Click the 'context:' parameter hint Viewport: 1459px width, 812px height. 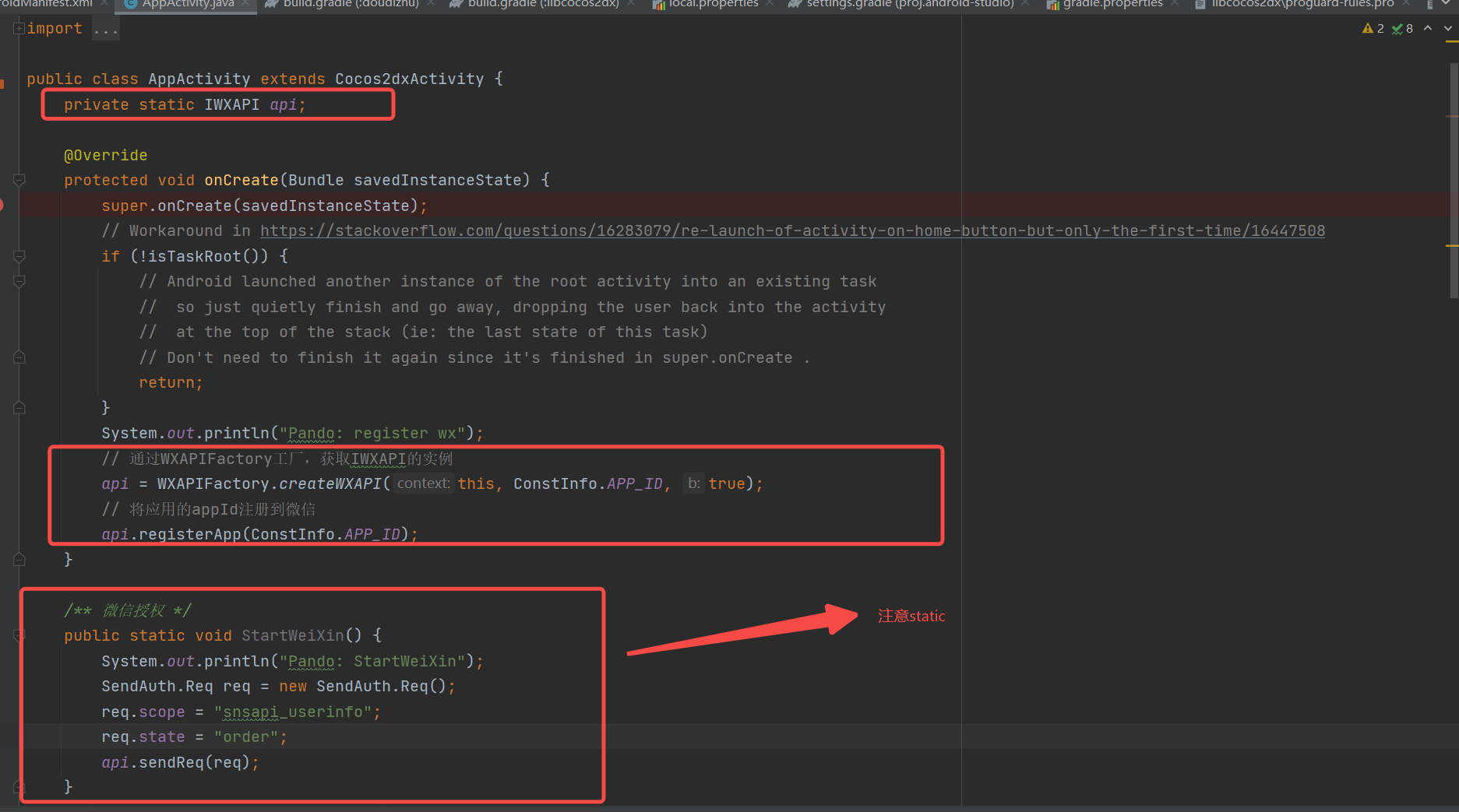(424, 483)
